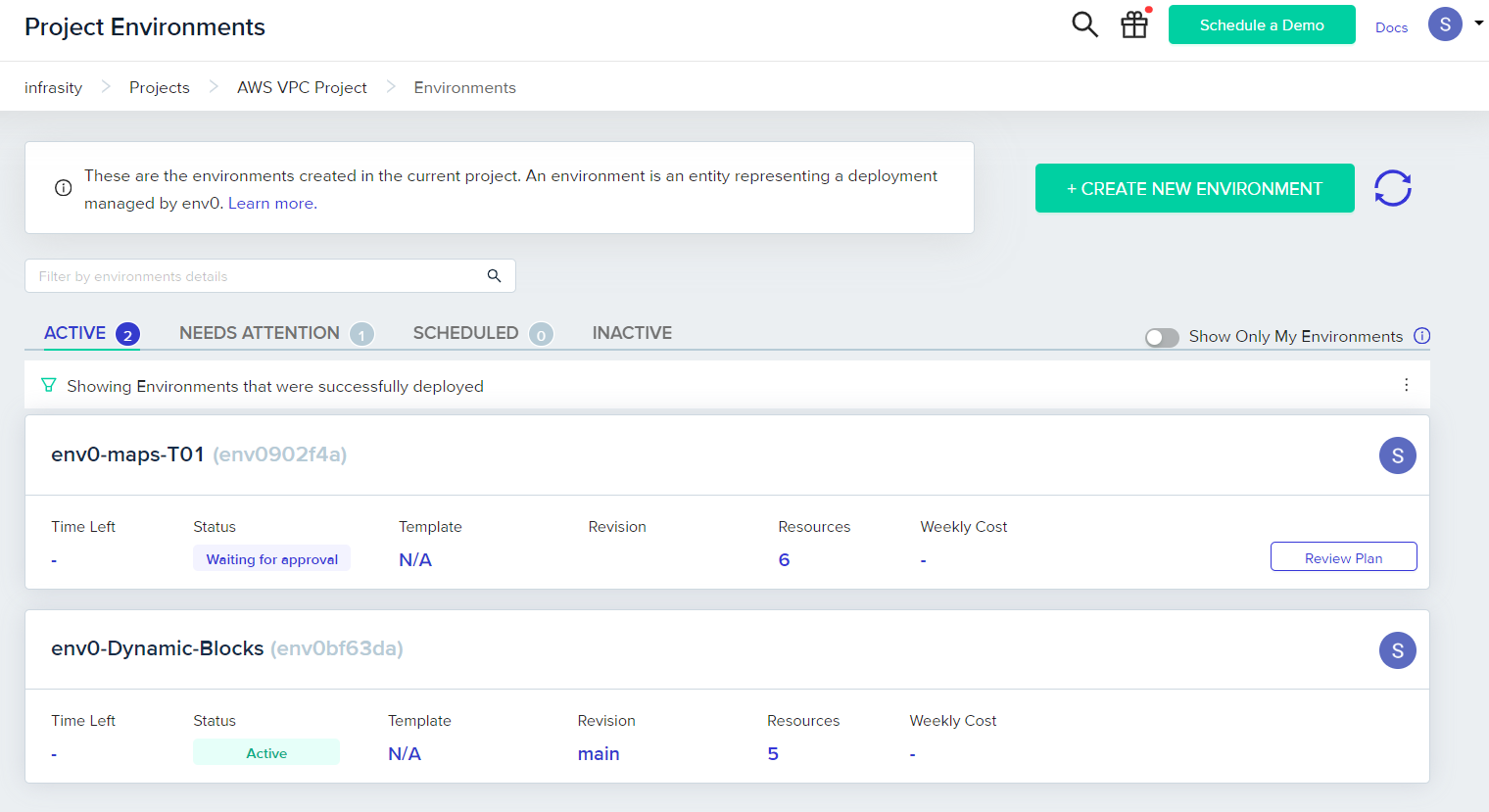The width and height of the screenshot is (1489, 812).
Task: Click the filter search magnifier icon
Action: point(494,276)
